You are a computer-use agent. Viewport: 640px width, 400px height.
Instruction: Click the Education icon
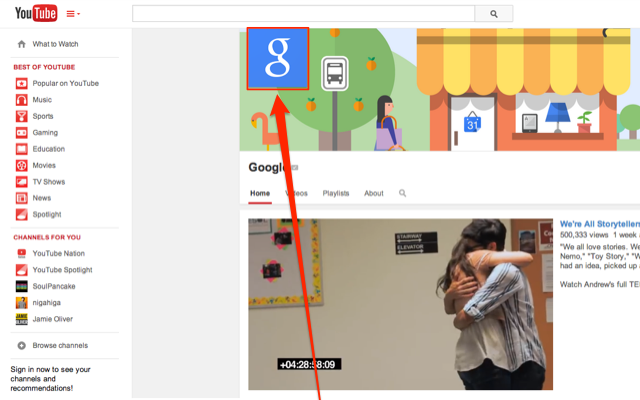click(x=22, y=149)
